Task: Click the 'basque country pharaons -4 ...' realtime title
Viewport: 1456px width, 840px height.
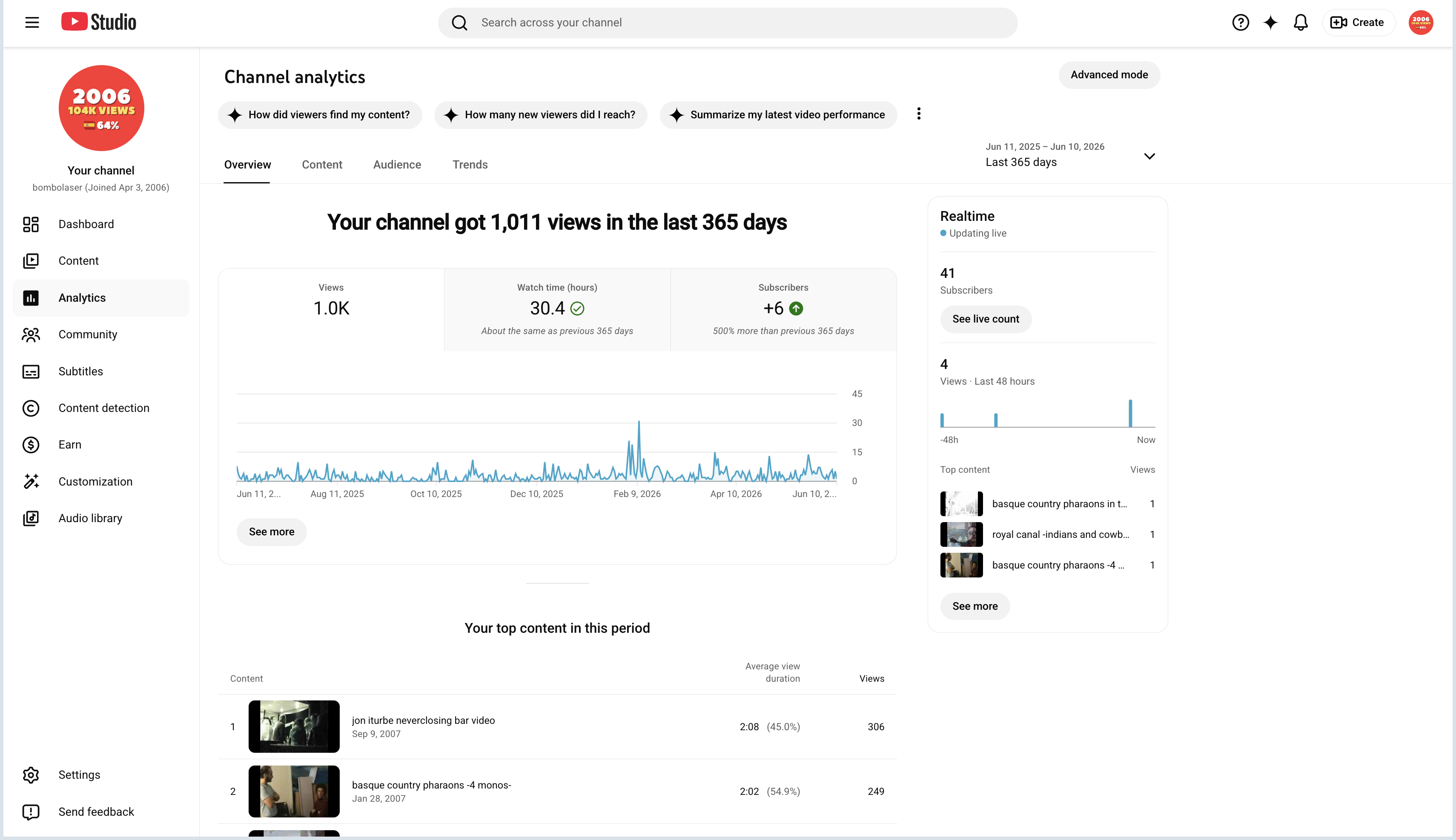Action: click(x=1058, y=566)
